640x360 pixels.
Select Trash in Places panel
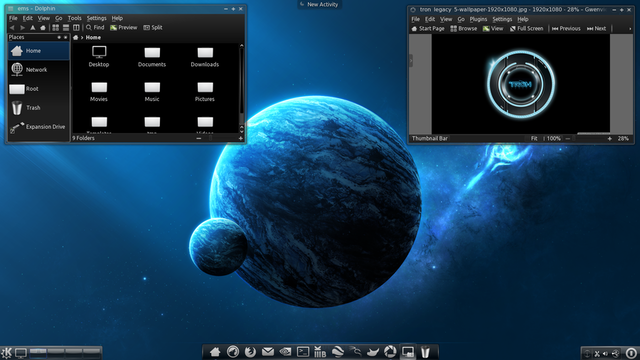(39, 108)
